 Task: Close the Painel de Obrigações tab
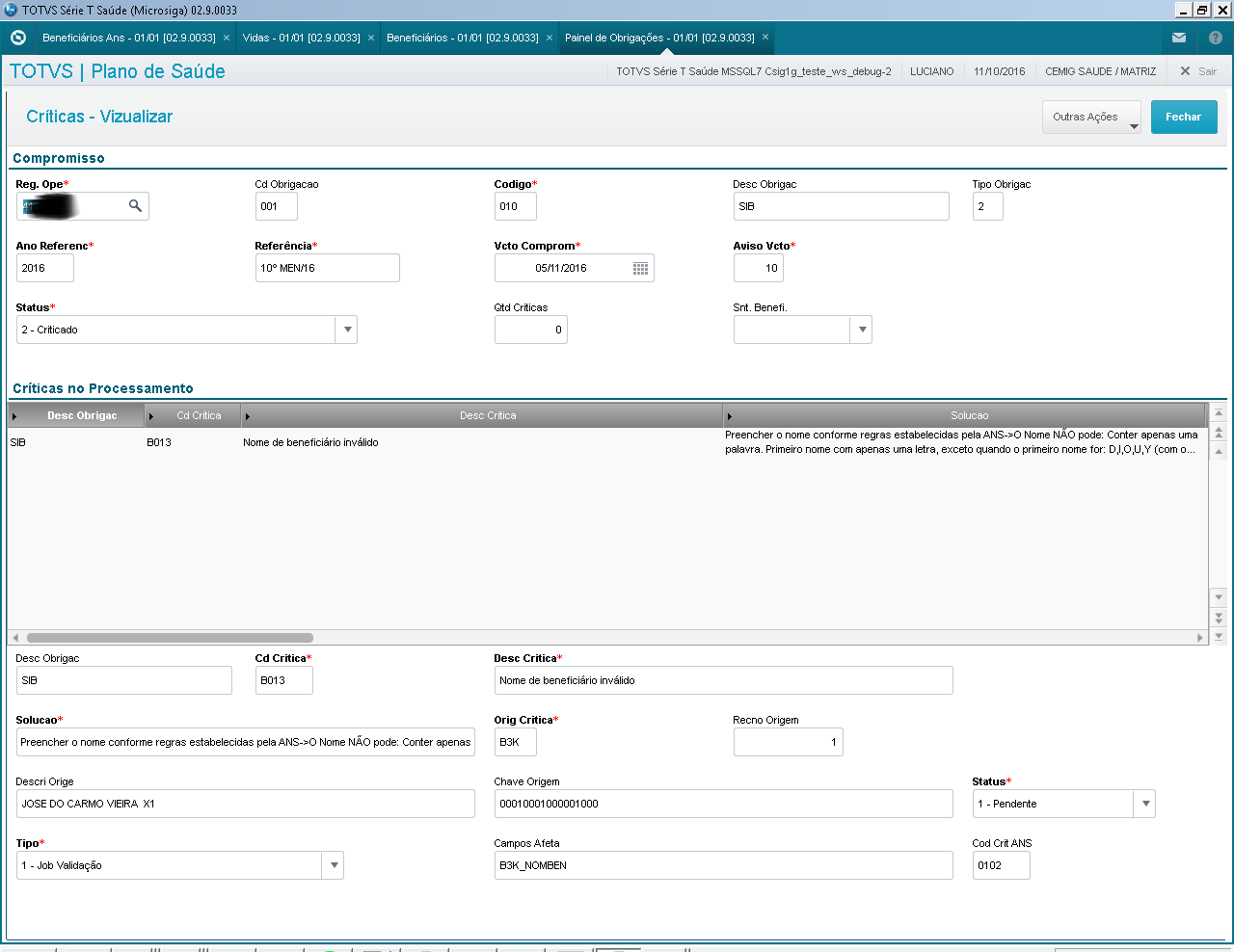tap(765, 37)
